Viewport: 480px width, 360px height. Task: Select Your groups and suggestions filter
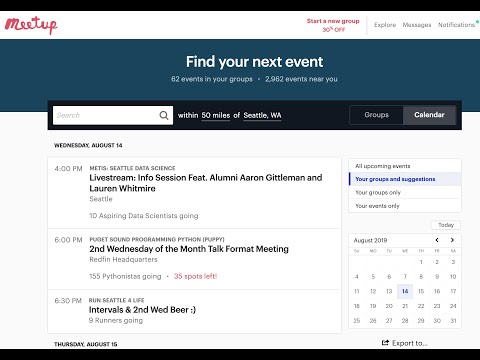(x=405, y=179)
